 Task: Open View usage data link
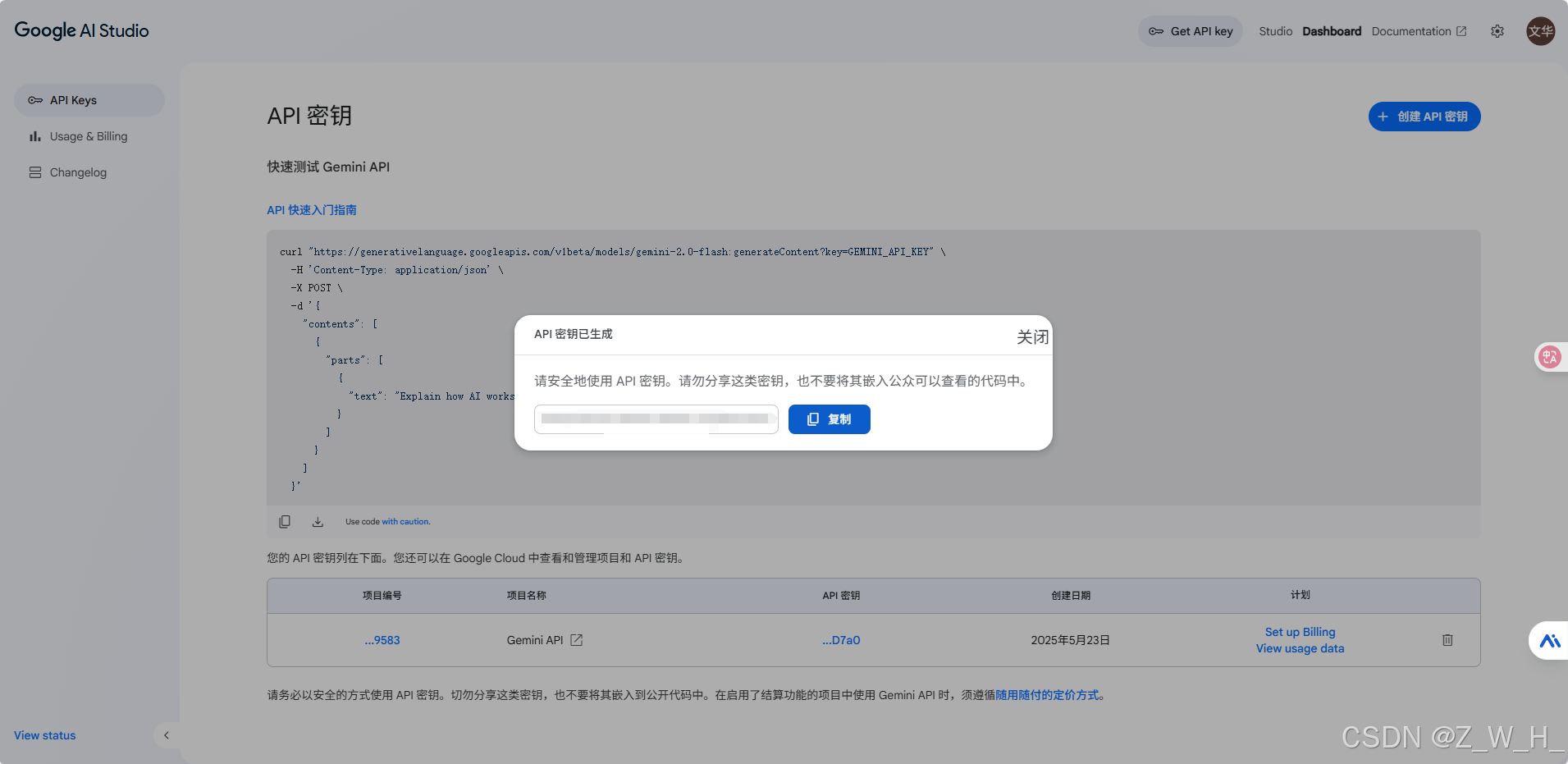1300,648
